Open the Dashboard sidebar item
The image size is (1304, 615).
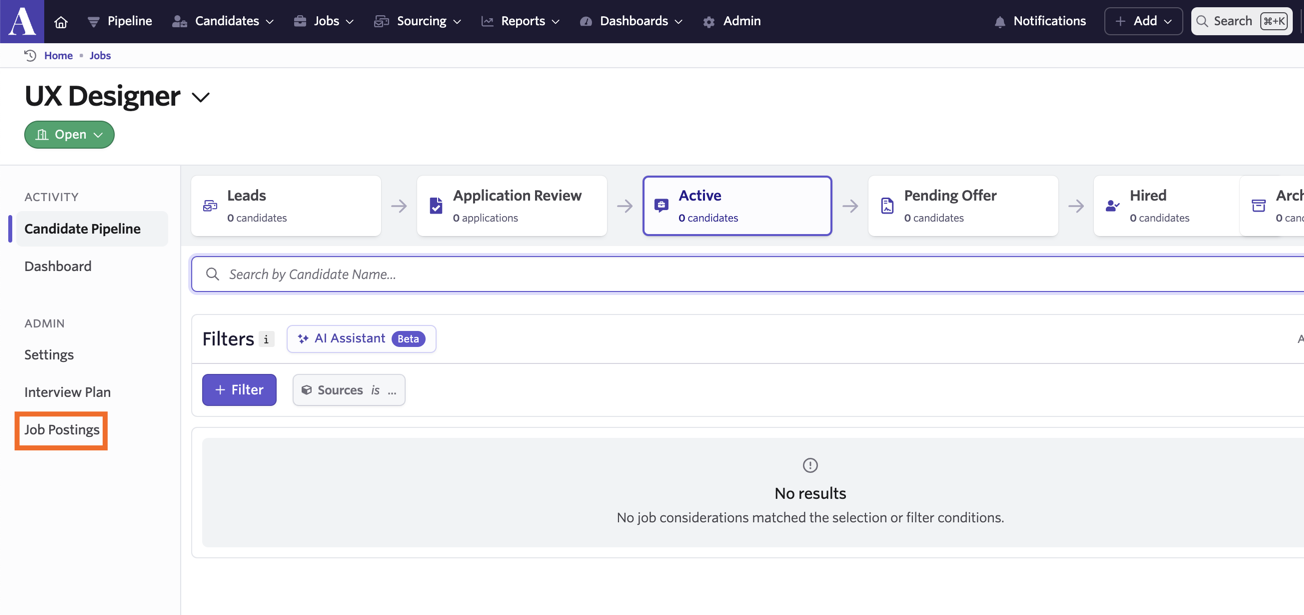58,266
